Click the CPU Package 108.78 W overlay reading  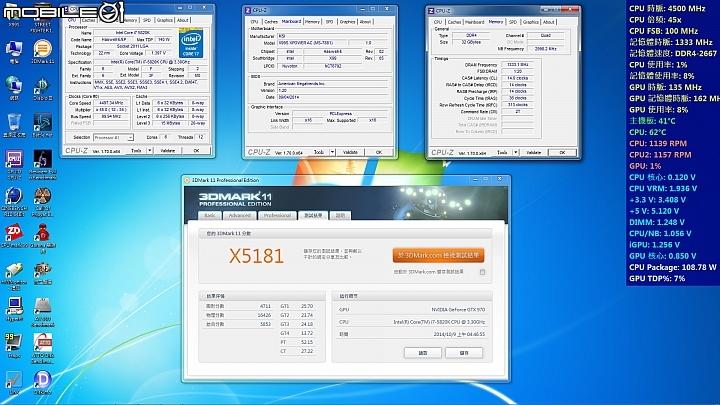tap(672, 267)
